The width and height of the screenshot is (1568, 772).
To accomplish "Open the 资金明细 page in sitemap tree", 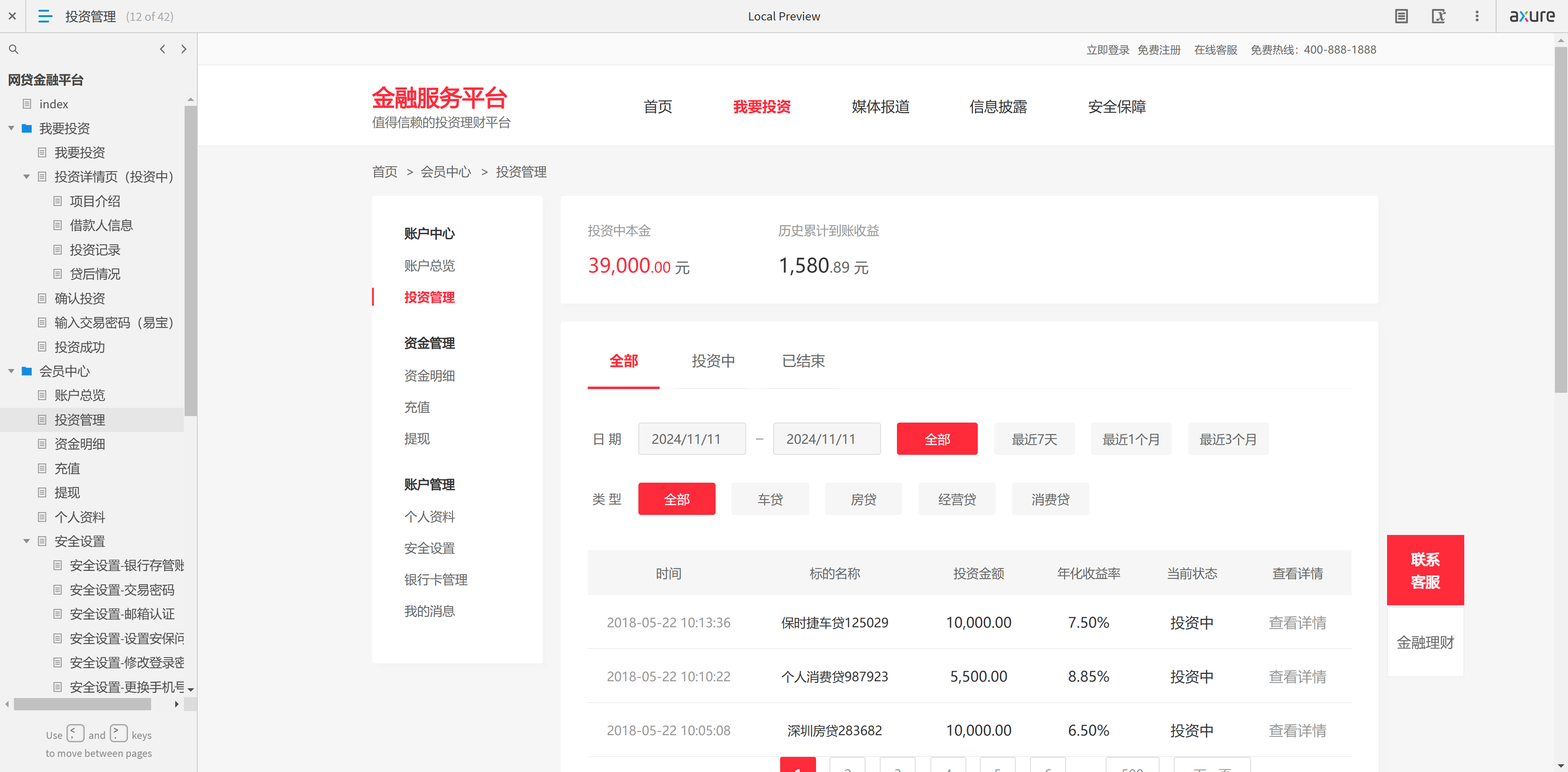I will click(80, 445).
